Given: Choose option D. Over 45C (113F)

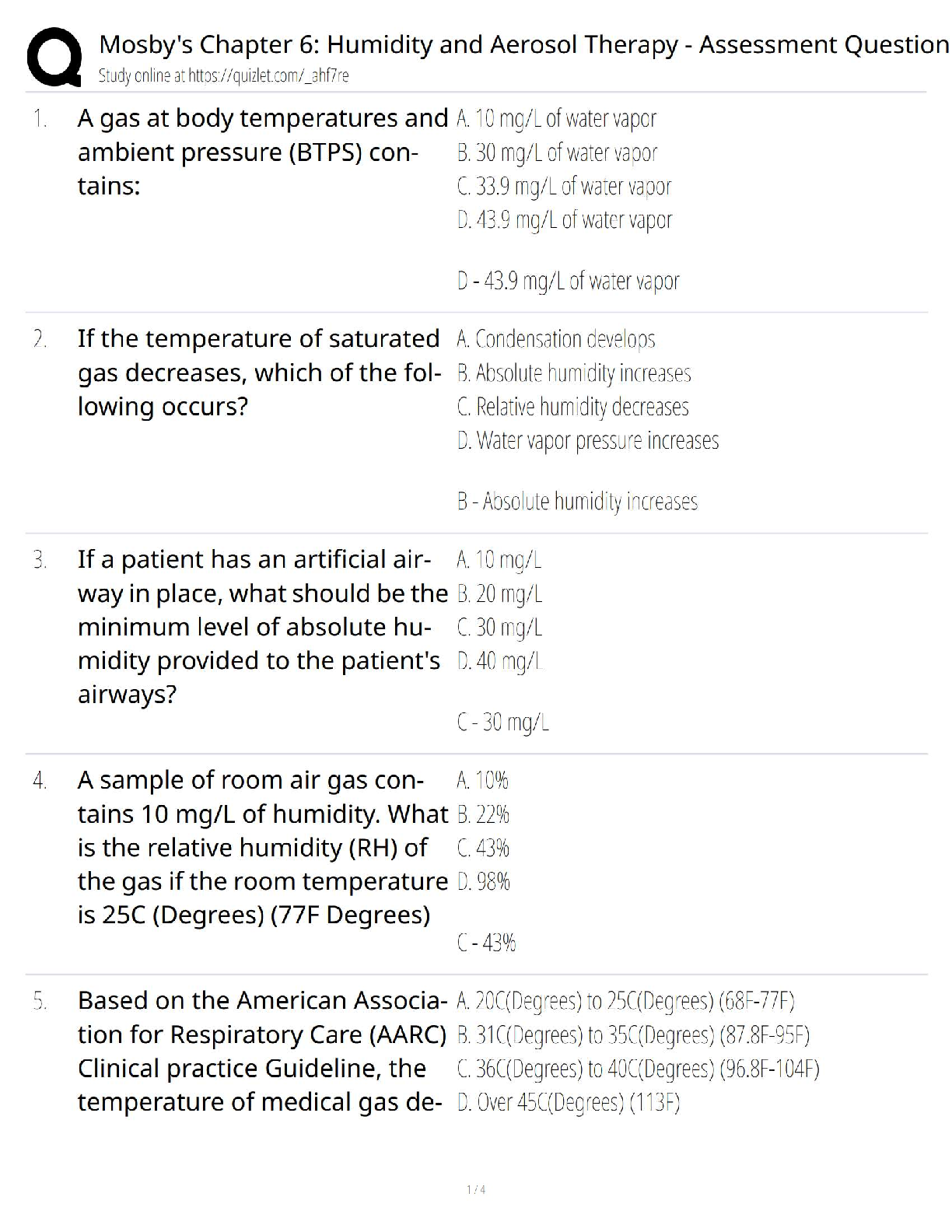Looking at the screenshot, I should coord(568,1103).
